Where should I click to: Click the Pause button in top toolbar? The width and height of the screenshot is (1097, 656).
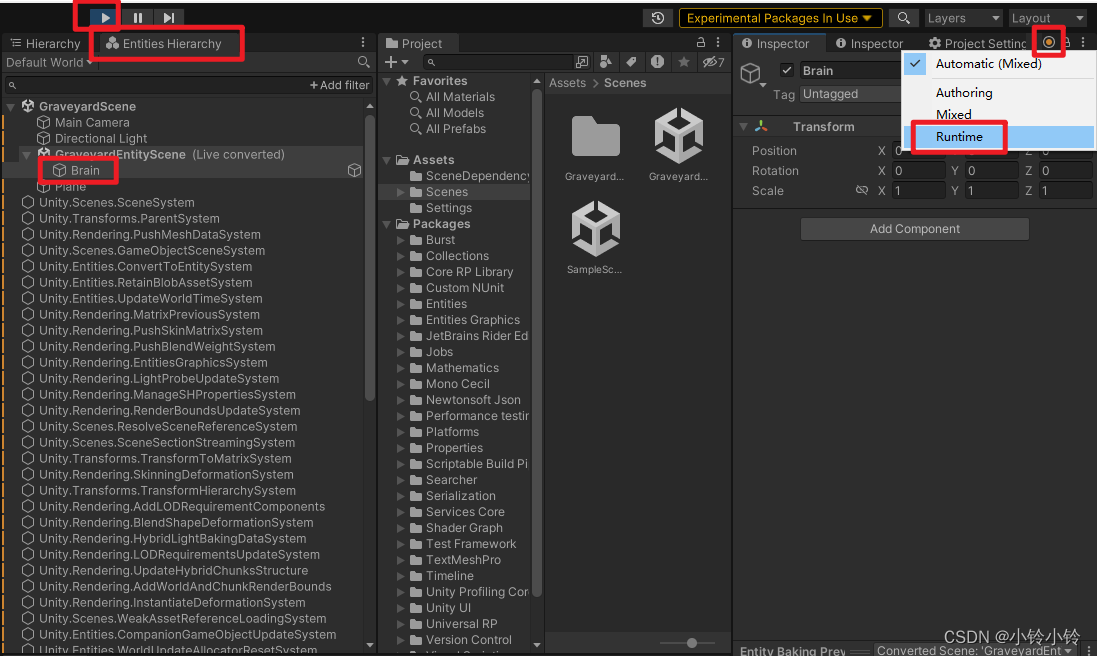pyautogui.click(x=138, y=17)
